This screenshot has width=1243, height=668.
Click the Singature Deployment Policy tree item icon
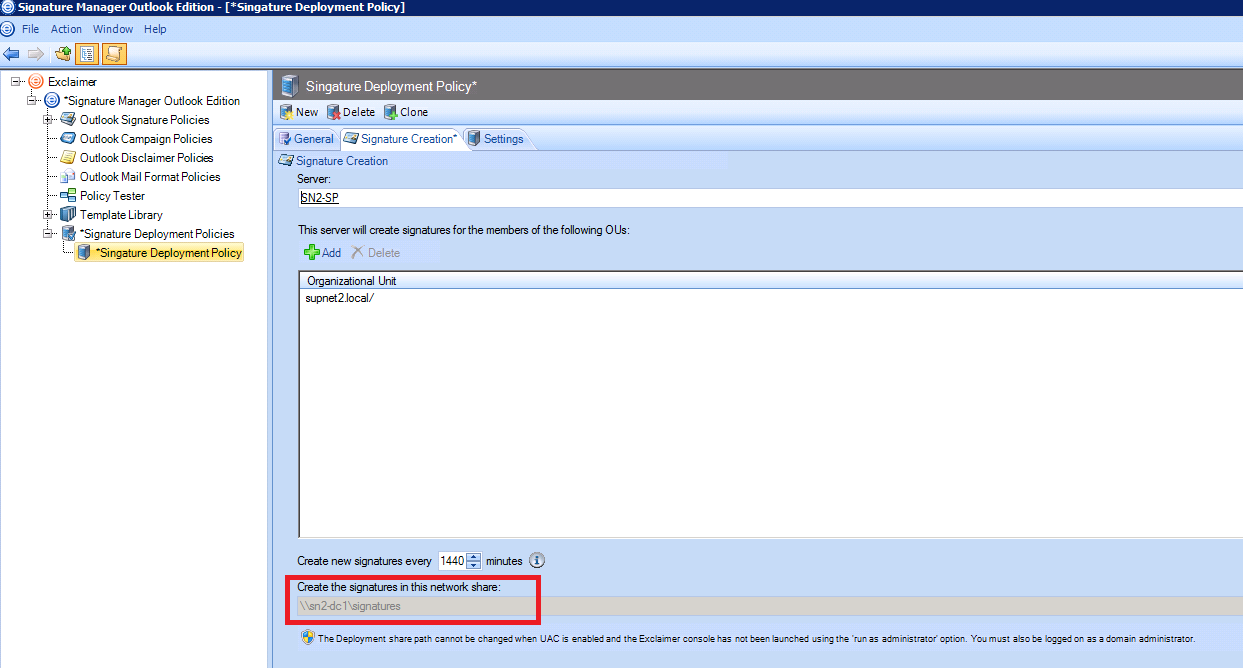(84, 252)
